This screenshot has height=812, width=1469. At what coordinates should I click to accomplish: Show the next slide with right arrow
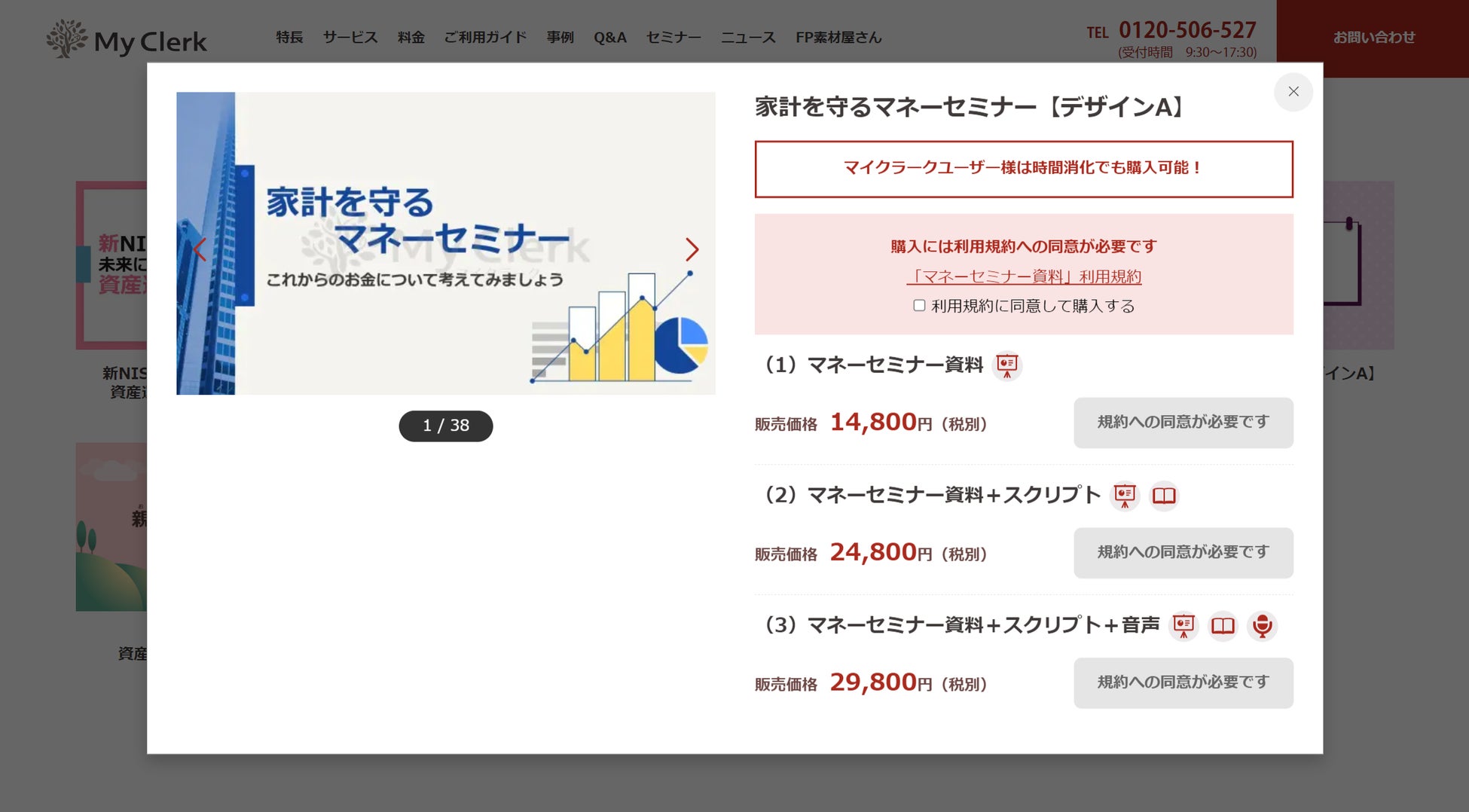click(692, 249)
